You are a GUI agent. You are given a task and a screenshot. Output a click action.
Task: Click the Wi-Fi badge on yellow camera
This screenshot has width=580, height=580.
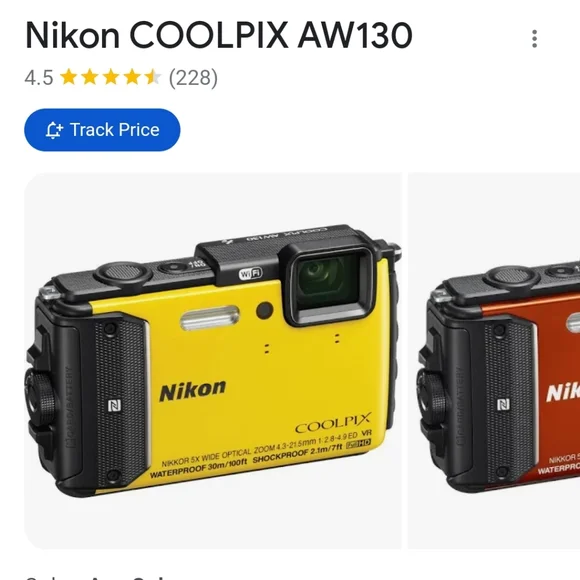click(250, 273)
